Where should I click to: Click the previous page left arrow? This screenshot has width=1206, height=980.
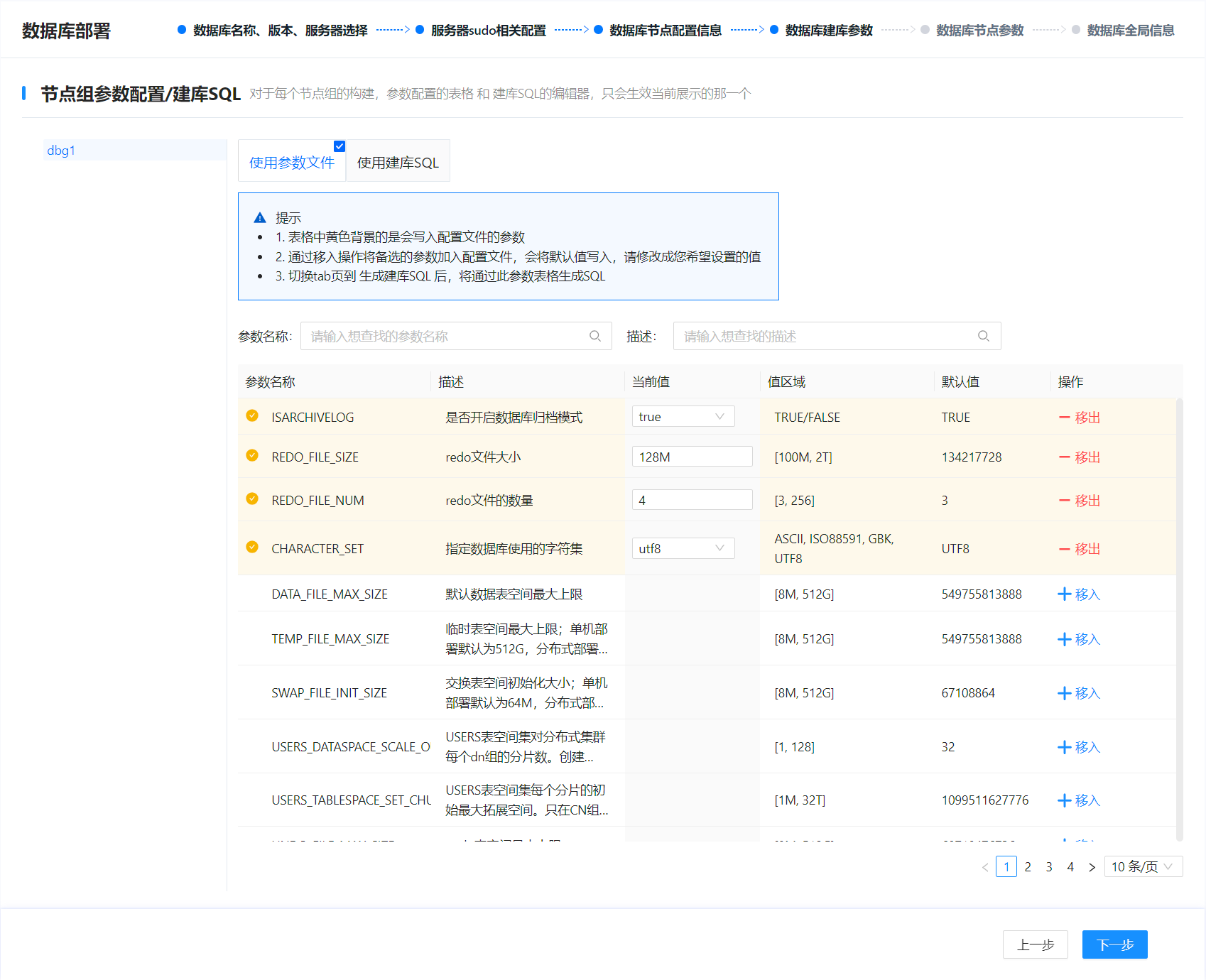(x=985, y=867)
